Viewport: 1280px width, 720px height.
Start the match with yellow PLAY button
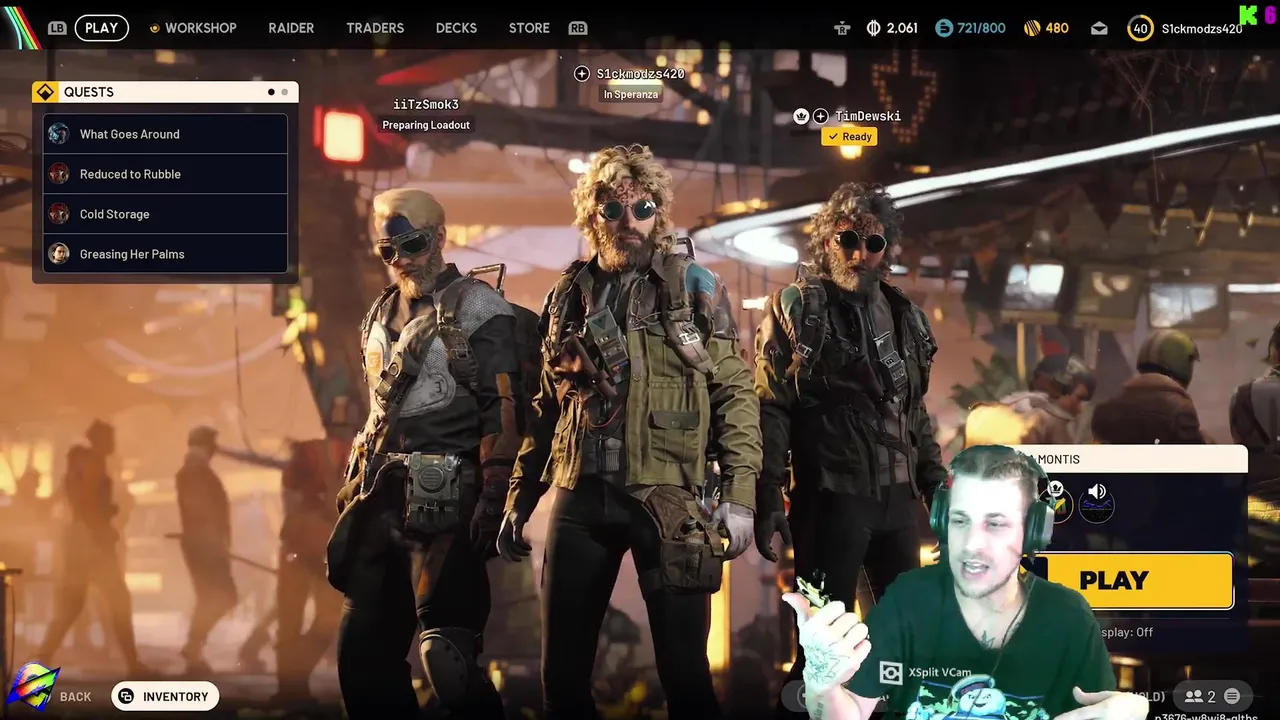[1138, 581]
